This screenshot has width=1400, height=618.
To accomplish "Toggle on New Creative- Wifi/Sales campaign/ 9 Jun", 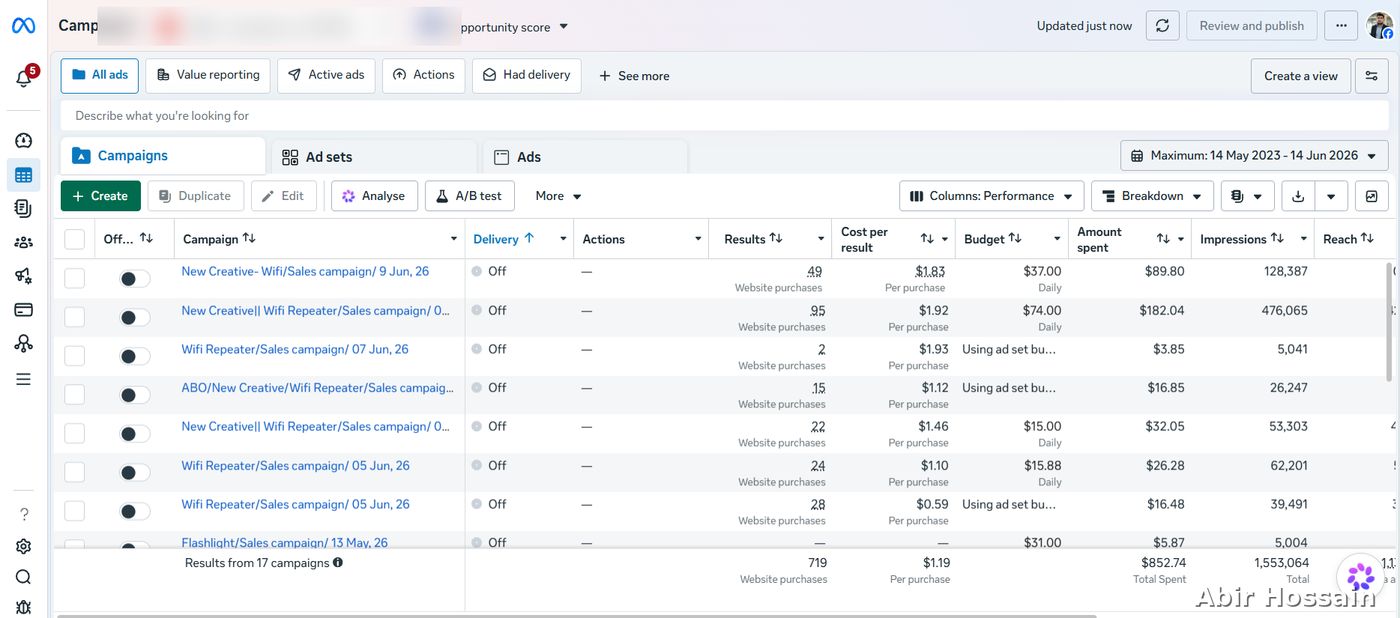I will click(x=134, y=279).
